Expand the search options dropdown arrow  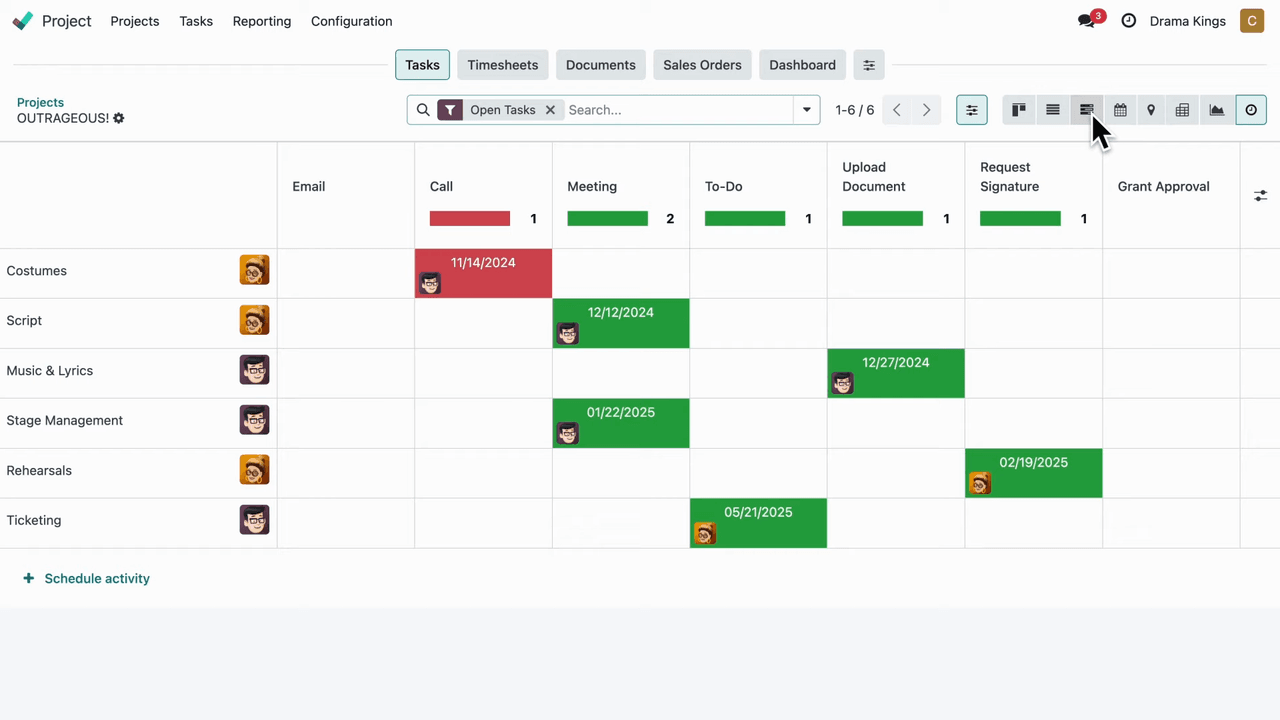coord(806,110)
